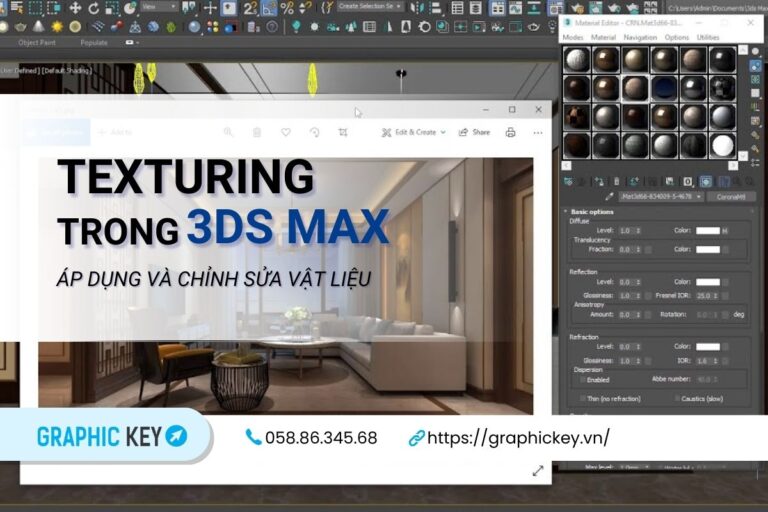The image size is (768, 512).
Task: Open the Material menu in Material Editor
Action: (603, 37)
